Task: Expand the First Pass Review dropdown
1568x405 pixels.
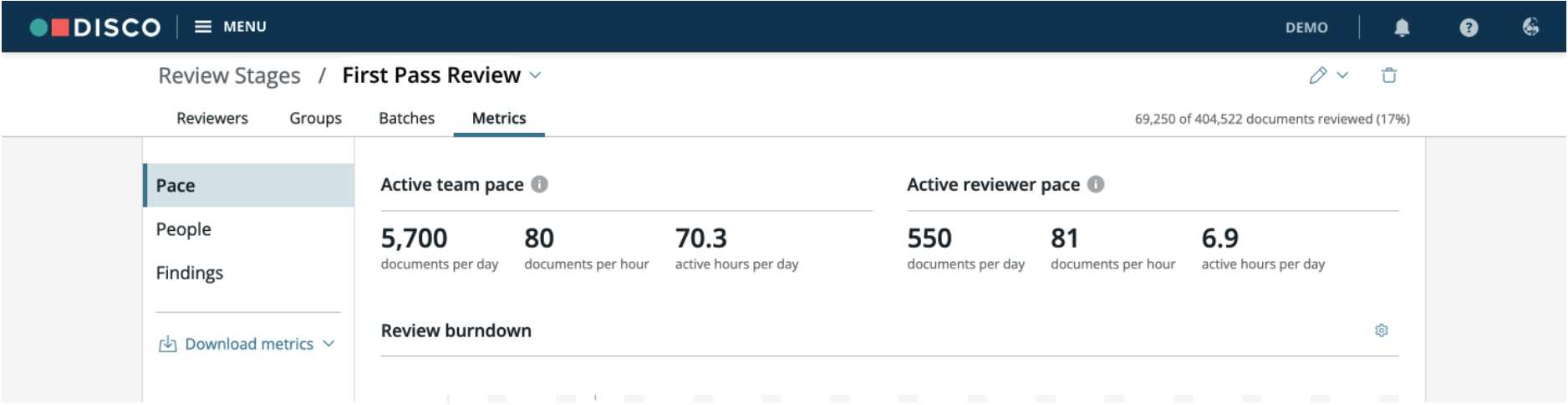Action: click(x=535, y=75)
